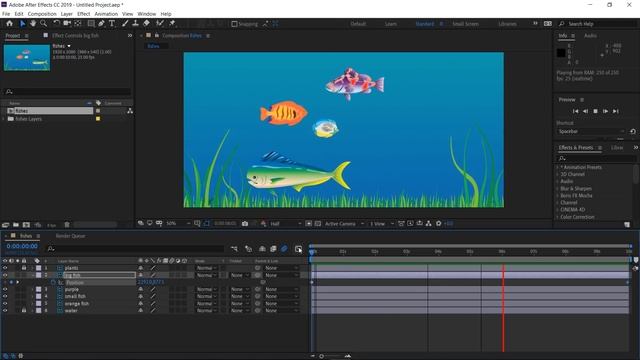Unlock the plants layer lock toggle
The width and height of the screenshot is (640, 360).
(x=24, y=268)
